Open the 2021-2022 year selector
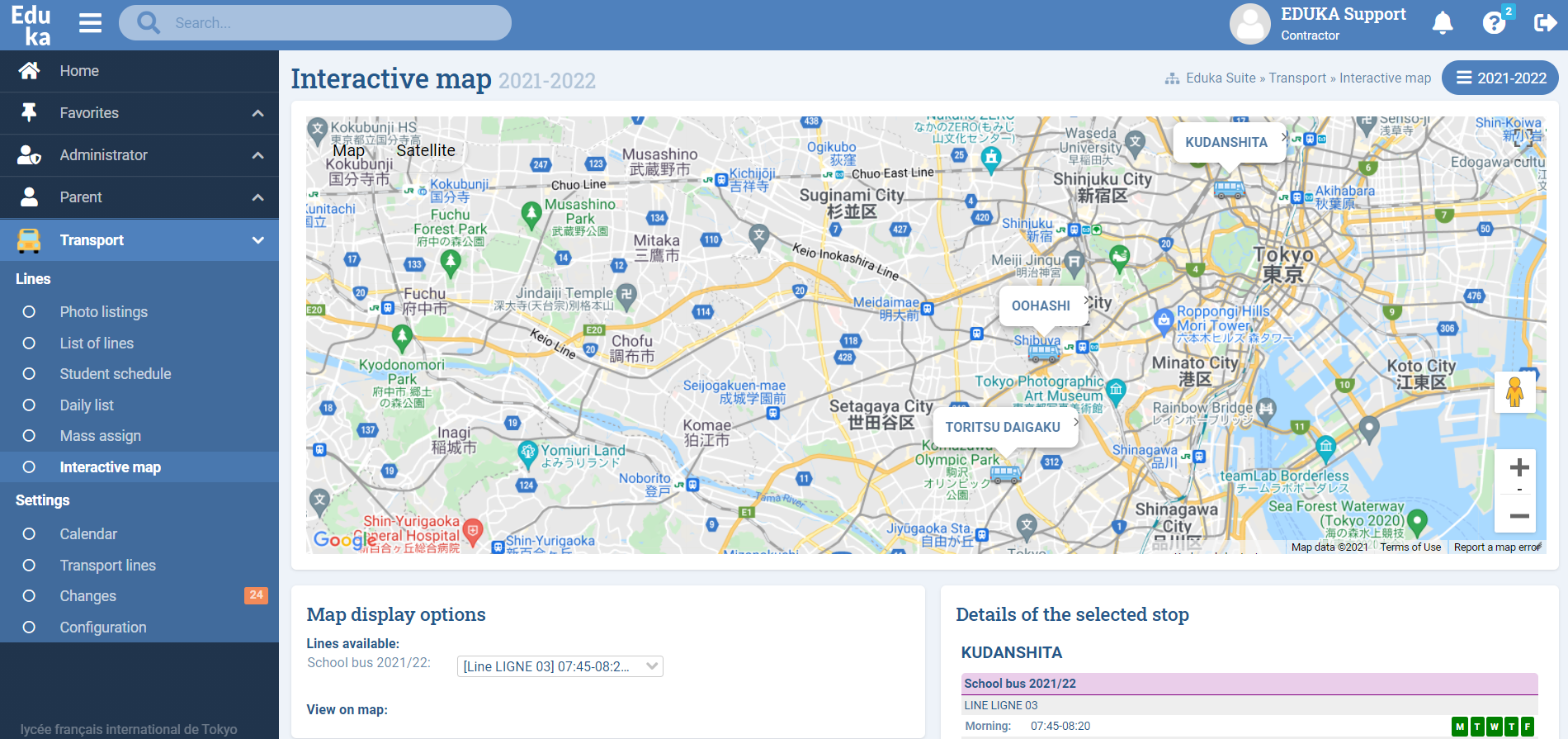1568x739 pixels. pos(1500,78)
